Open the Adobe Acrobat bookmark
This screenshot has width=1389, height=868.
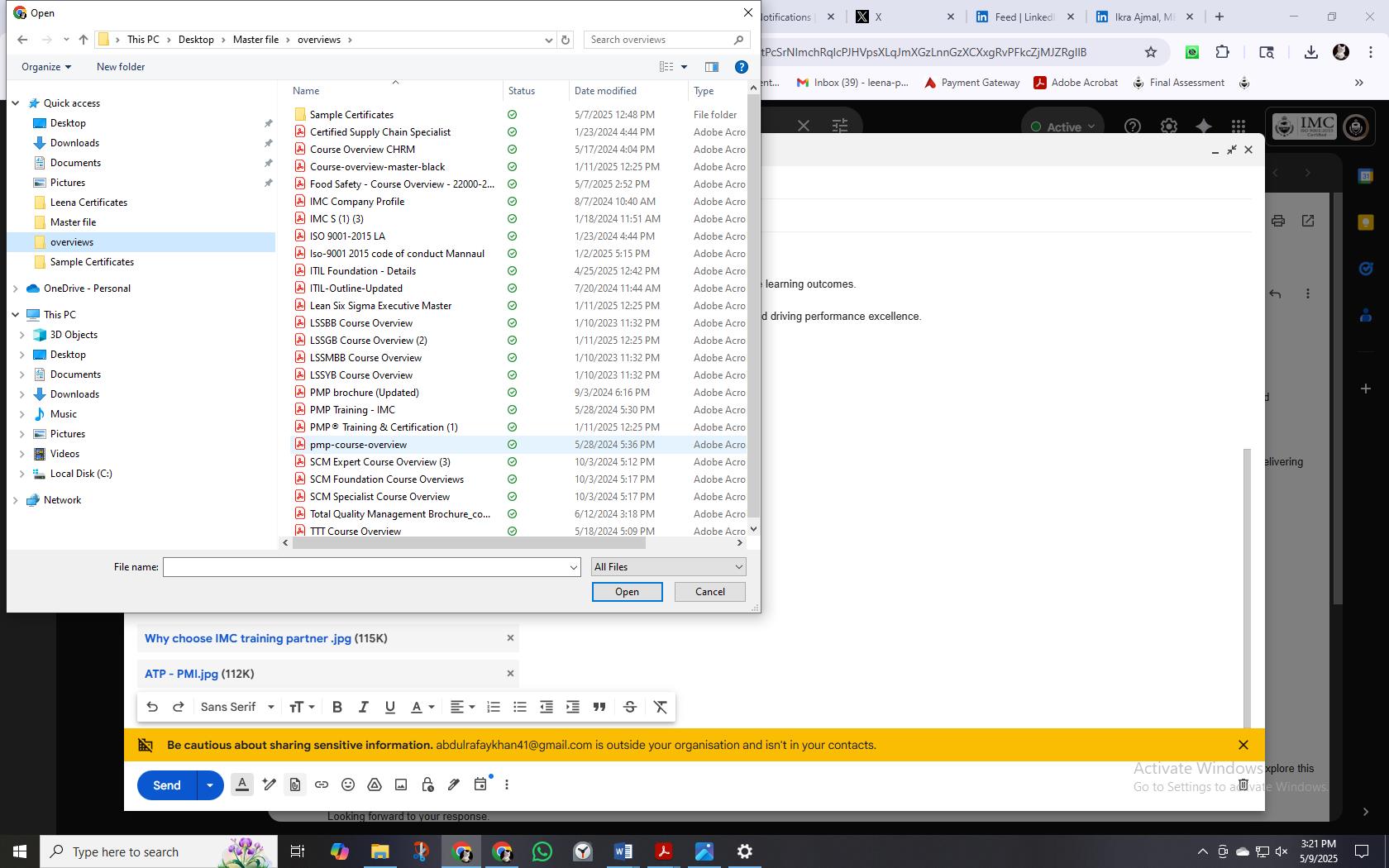pyautogui.click(x=1076, y=83)
